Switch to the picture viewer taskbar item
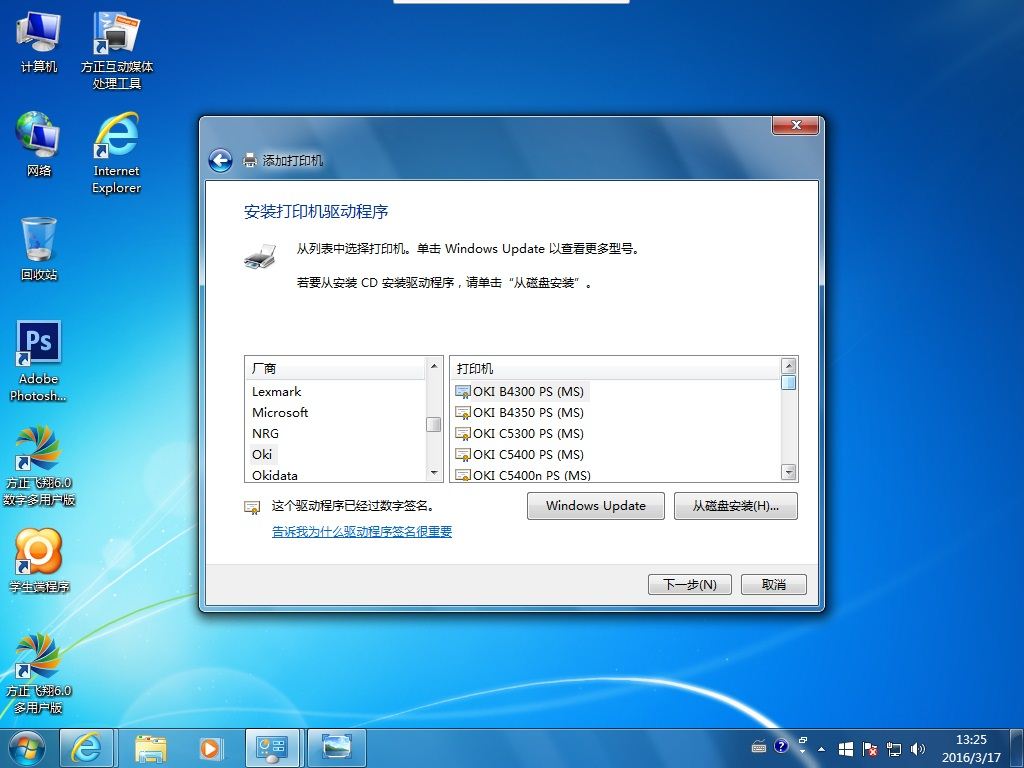 [x=336, y=748]
